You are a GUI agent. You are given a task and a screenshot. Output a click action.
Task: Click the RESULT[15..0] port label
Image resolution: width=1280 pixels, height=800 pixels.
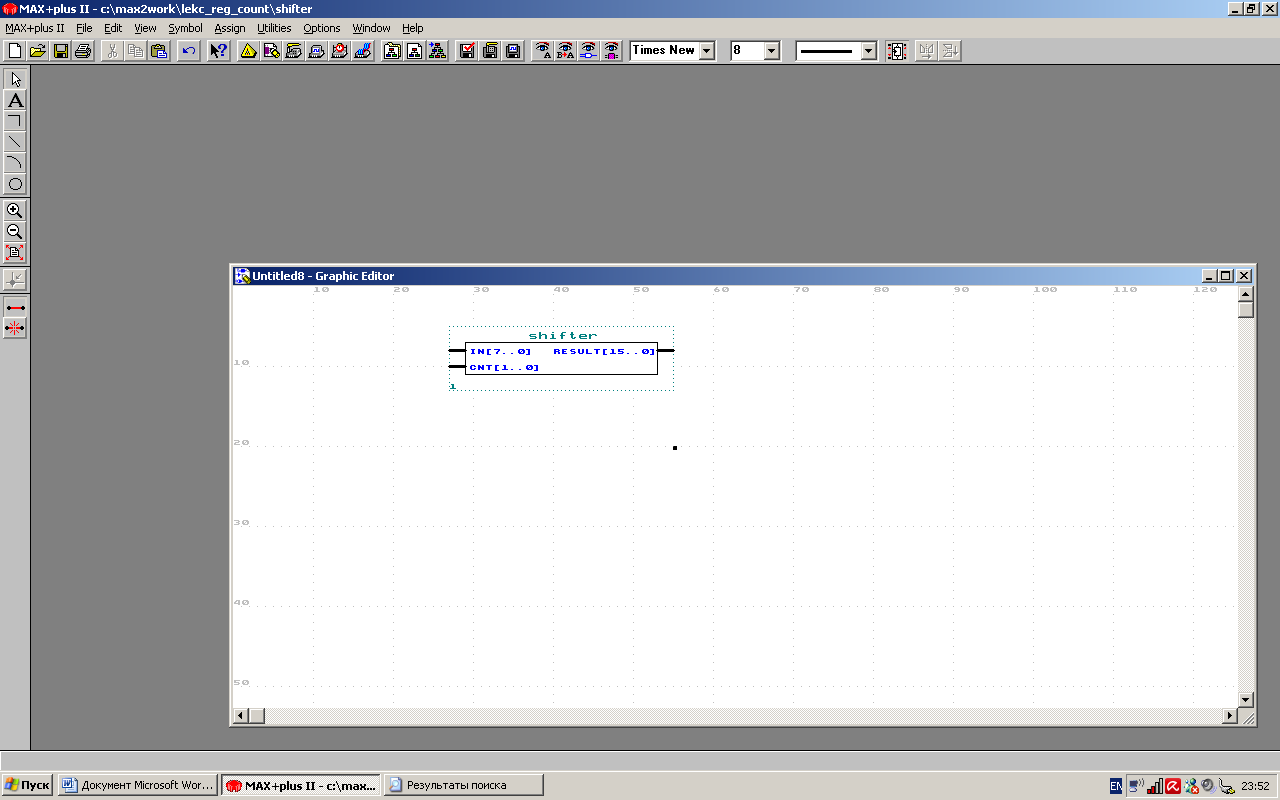(604, 351)
